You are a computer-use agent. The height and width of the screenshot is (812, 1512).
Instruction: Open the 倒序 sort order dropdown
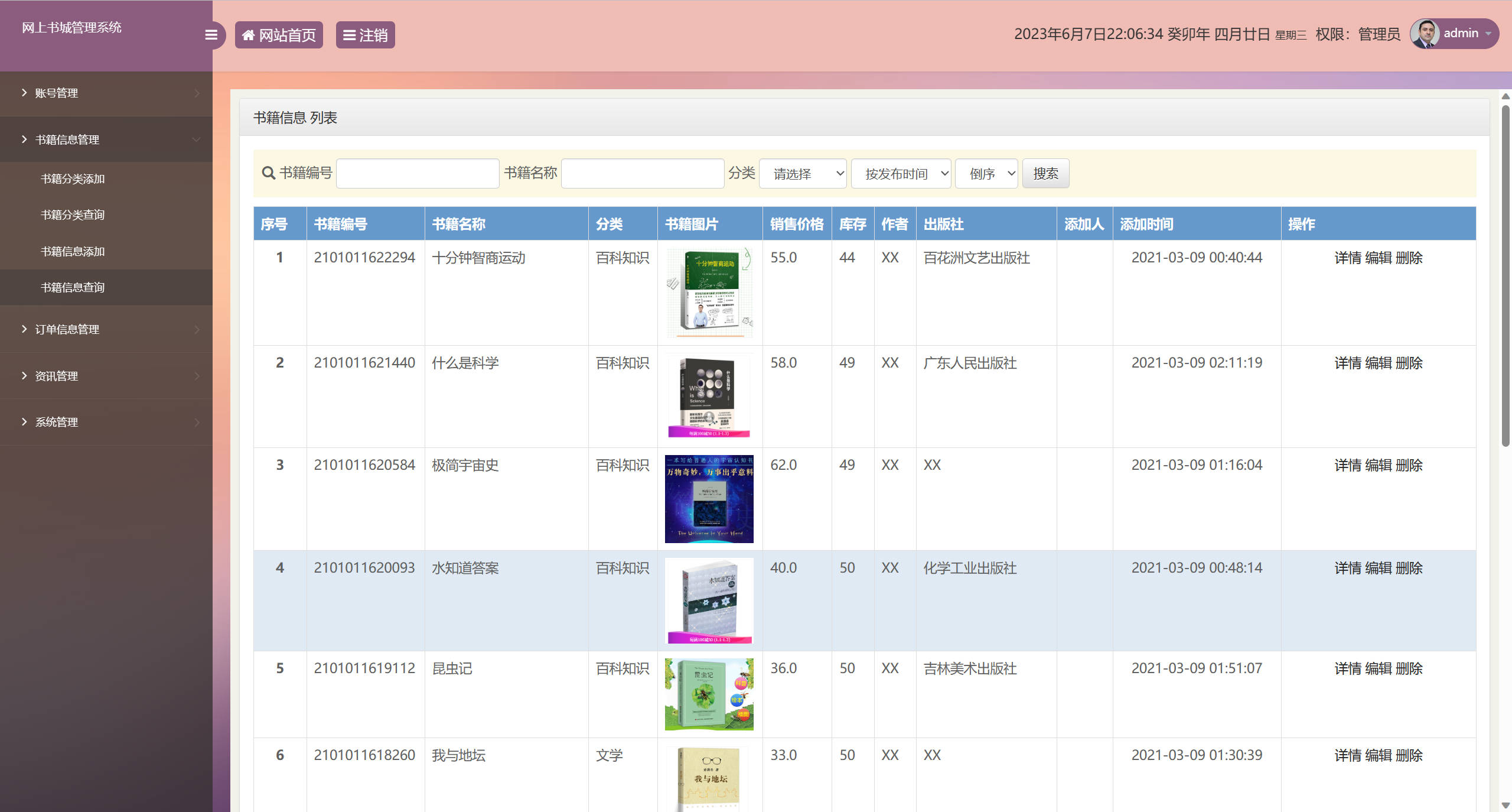pos(986,173)
